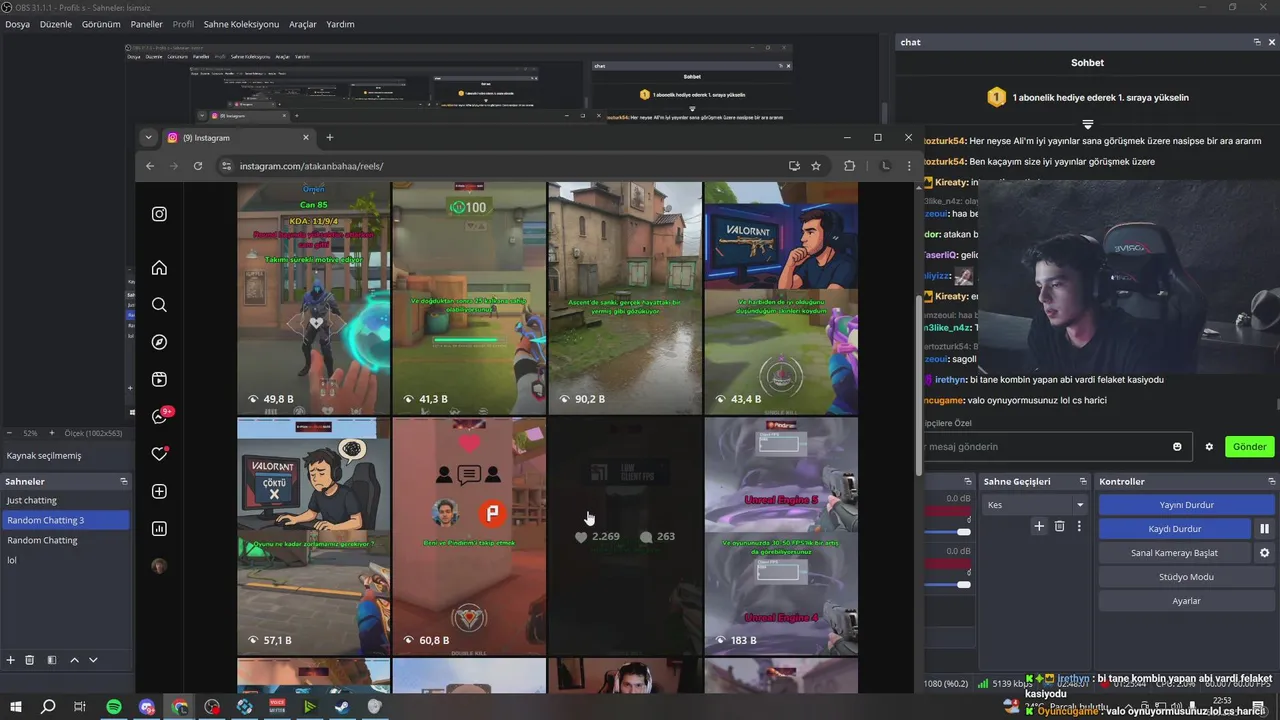Open scene filters icon in Sahneler toolbar
Screen dimensions: 1280x720
pyautogui.click(x=52, y=660)
